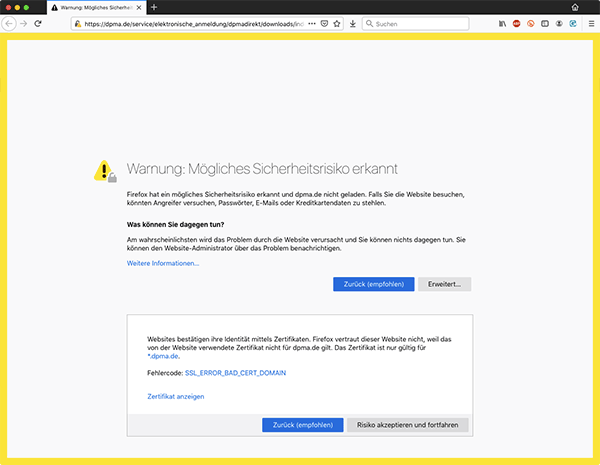
Task: Click the orange blocked-circle extension icon
Action: coord(530,24)
